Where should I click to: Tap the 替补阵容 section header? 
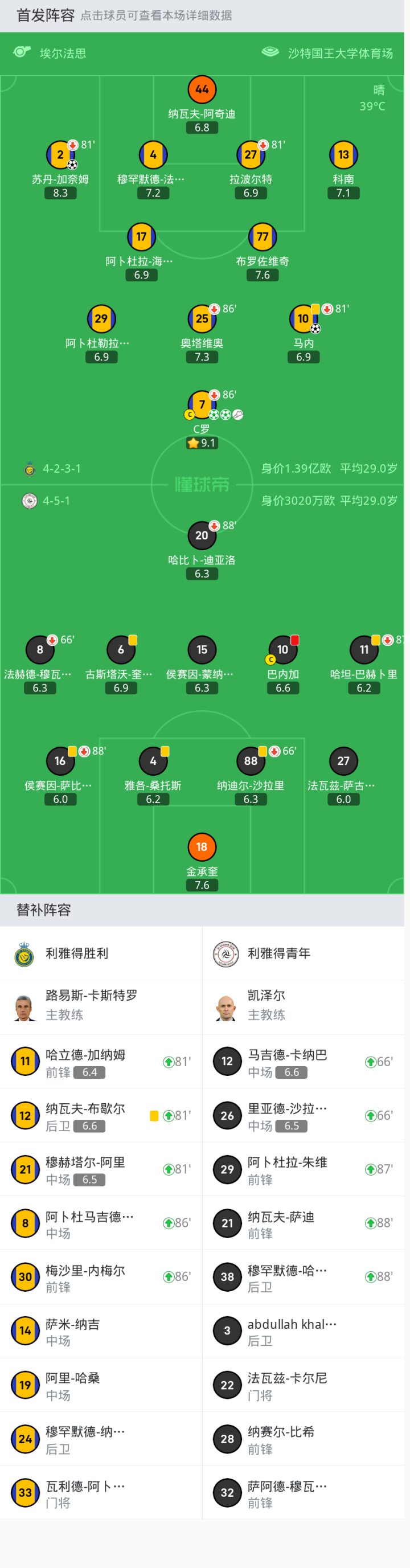44,910
